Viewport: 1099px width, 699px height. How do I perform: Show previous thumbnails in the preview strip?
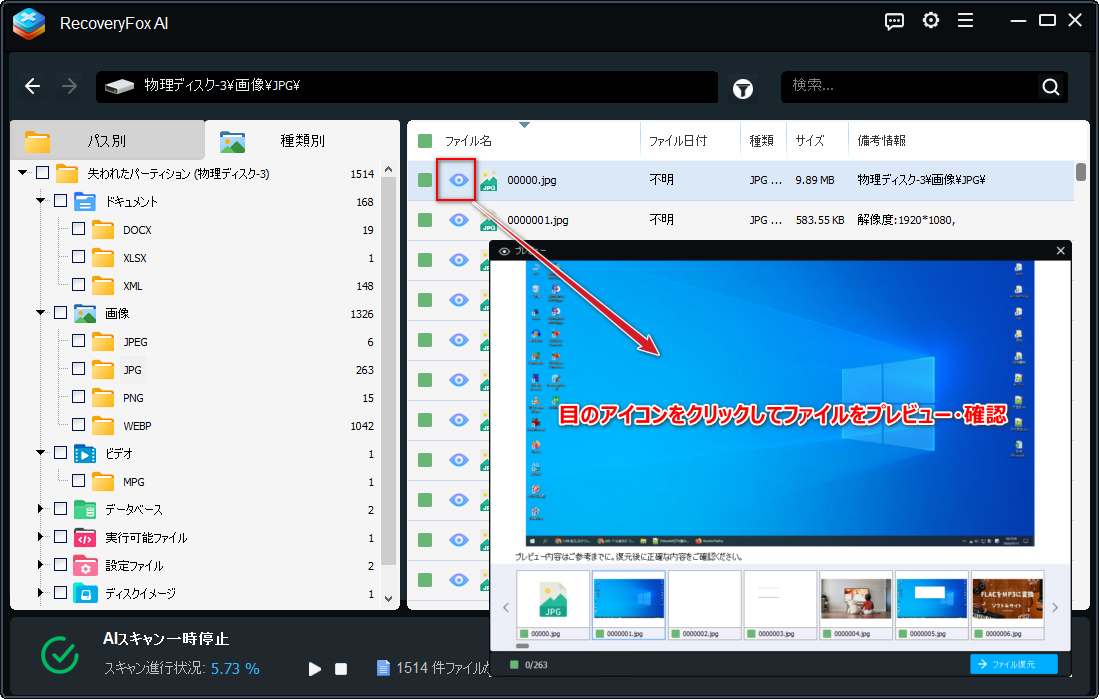[x=506, y=608]
